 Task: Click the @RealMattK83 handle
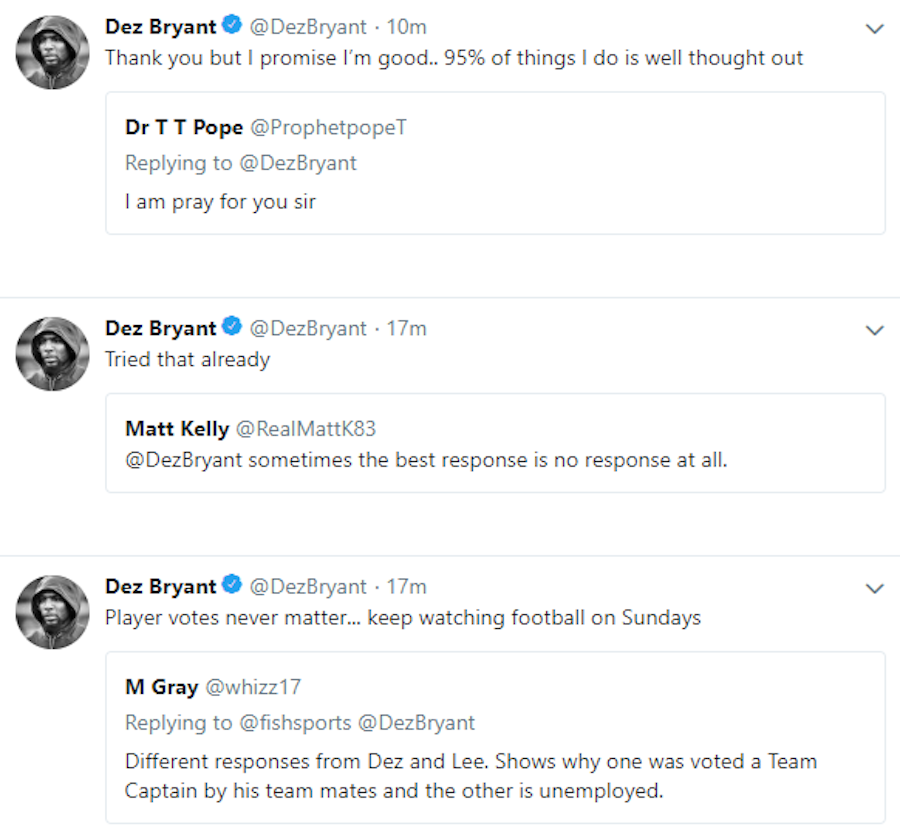(x=306, y=428)
